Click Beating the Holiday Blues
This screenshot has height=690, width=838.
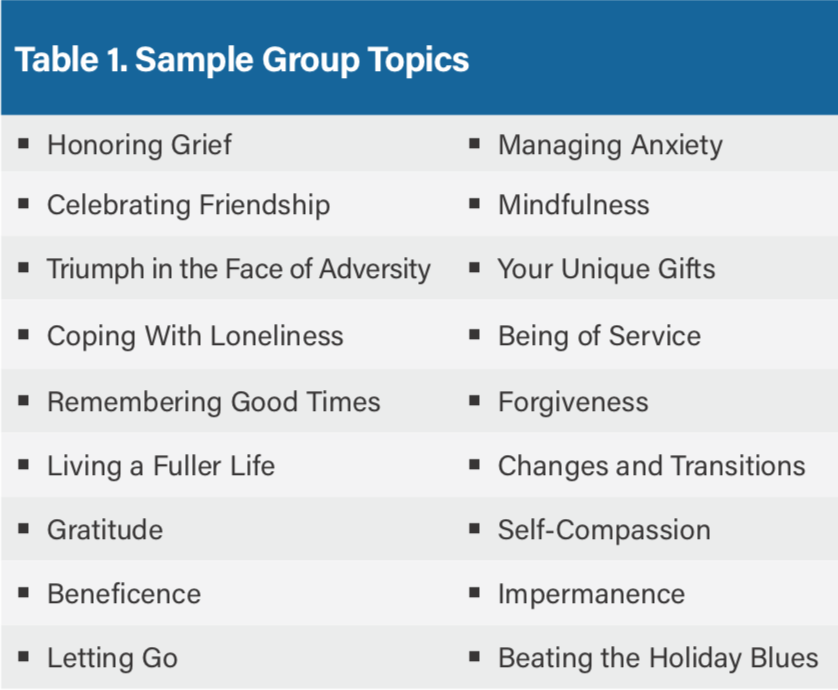(x=658, y=658)
